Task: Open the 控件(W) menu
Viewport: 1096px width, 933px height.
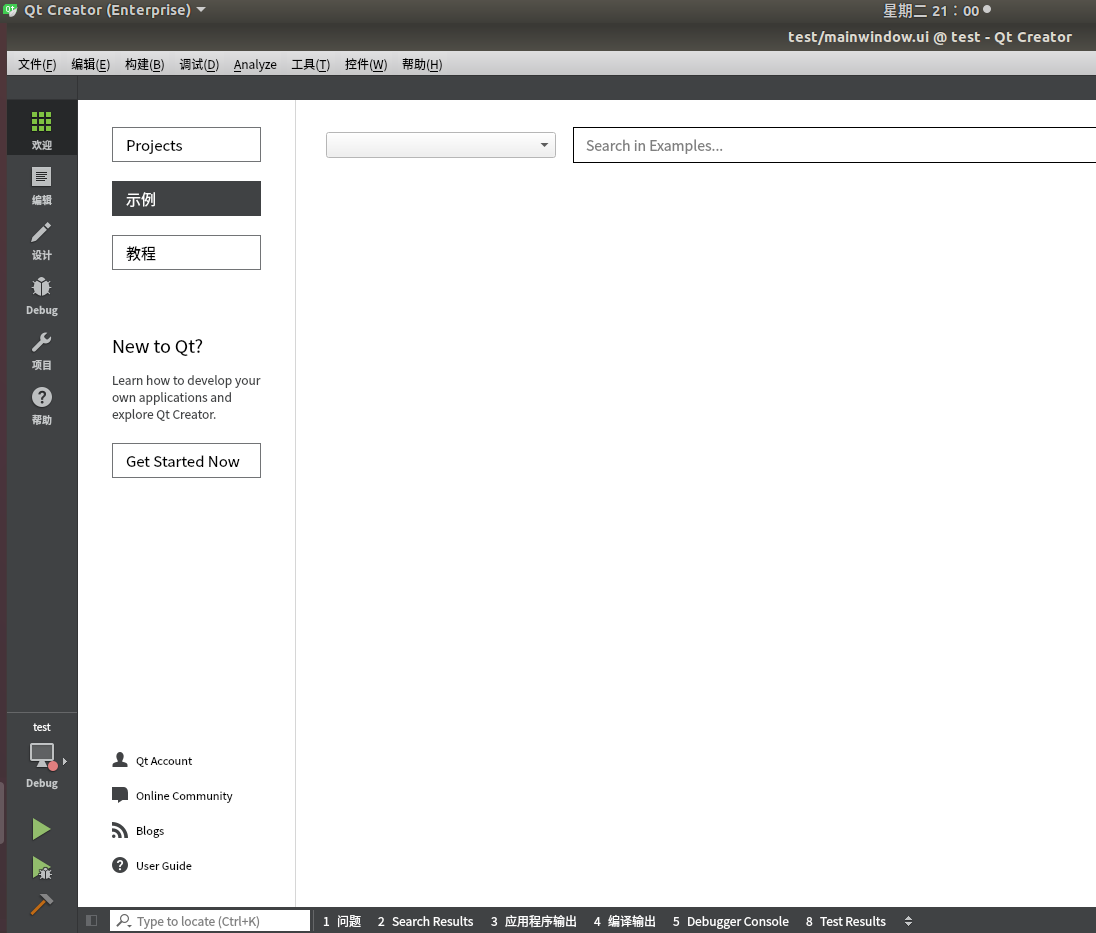Action: coord(366,64)
